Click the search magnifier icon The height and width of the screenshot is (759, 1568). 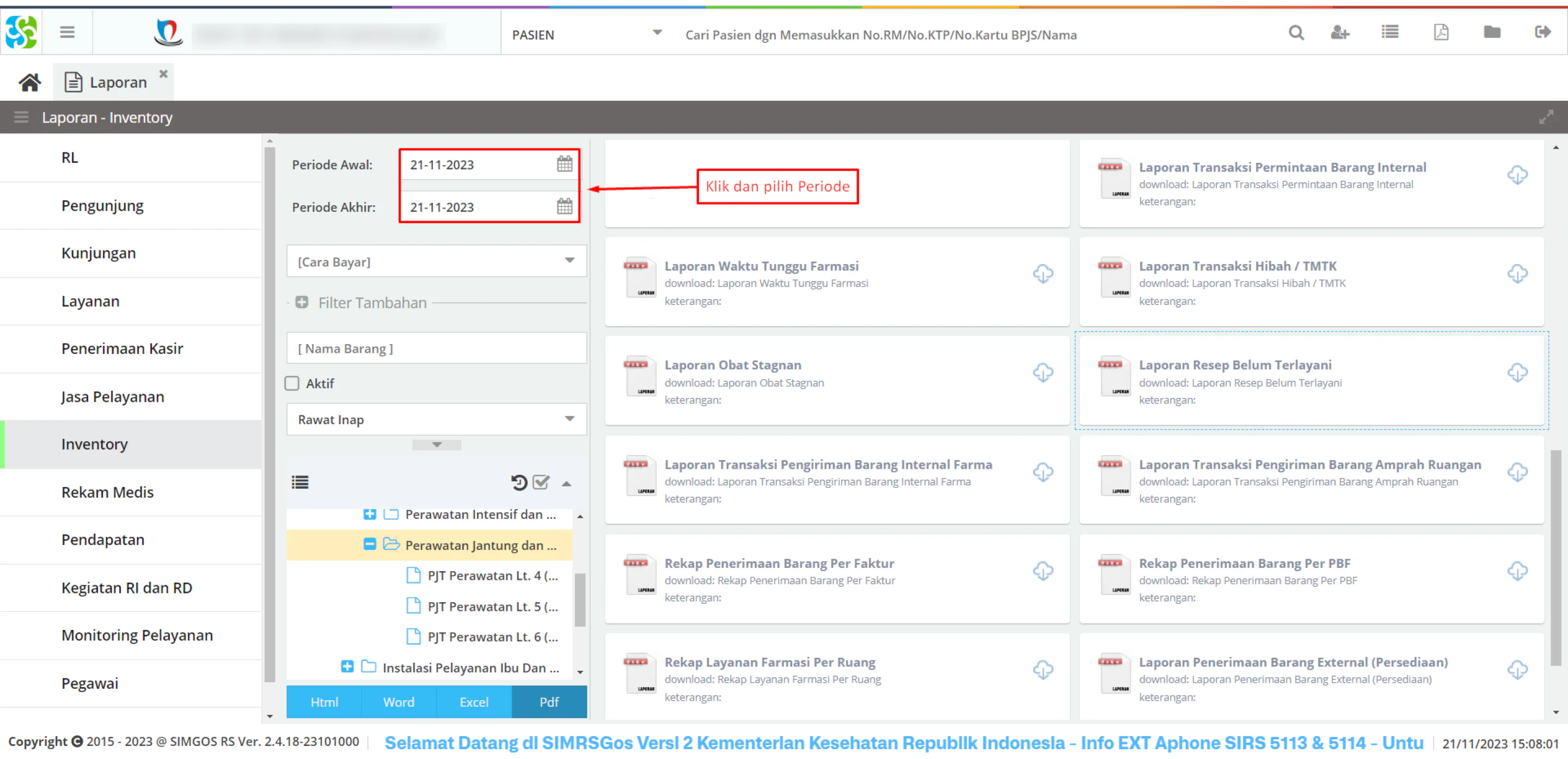click(x=1296, y=33)
